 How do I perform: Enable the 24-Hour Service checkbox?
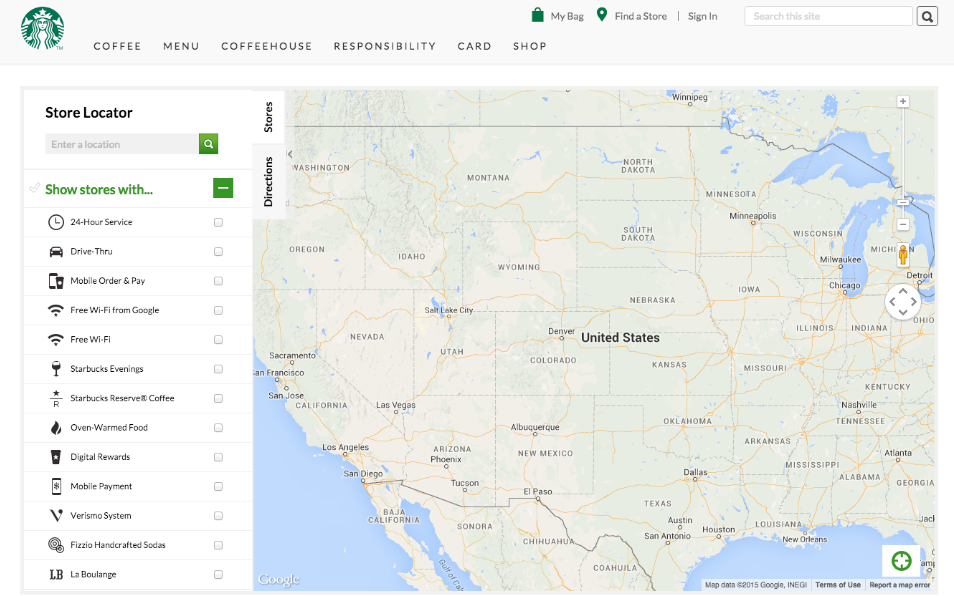pos(218,223)
